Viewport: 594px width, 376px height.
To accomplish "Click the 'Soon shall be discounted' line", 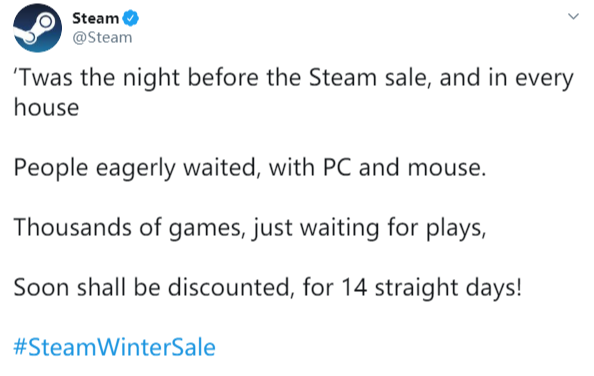I will click(268, 287).
